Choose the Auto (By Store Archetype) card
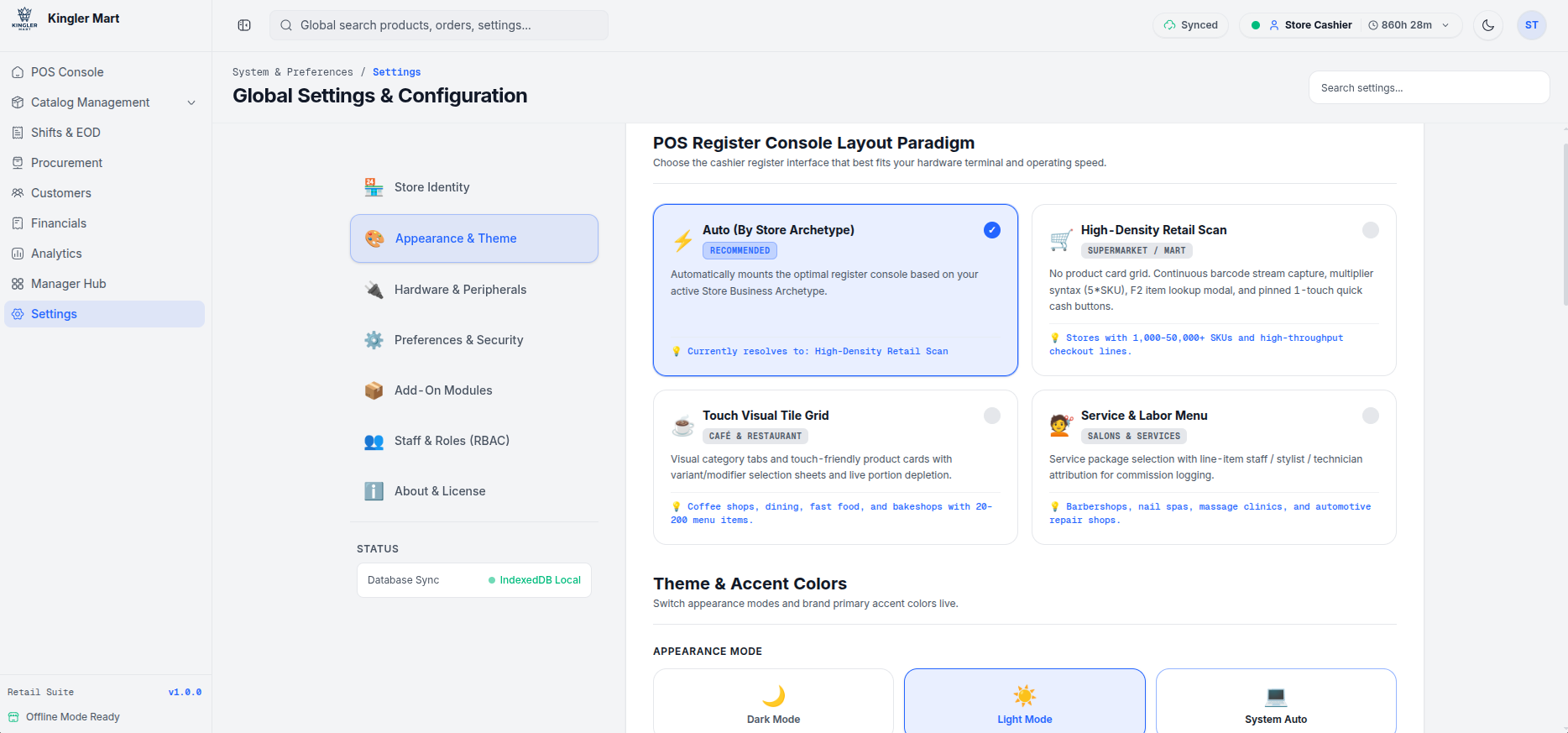Viewport: 1568px width, 733px height. point(835,290)
